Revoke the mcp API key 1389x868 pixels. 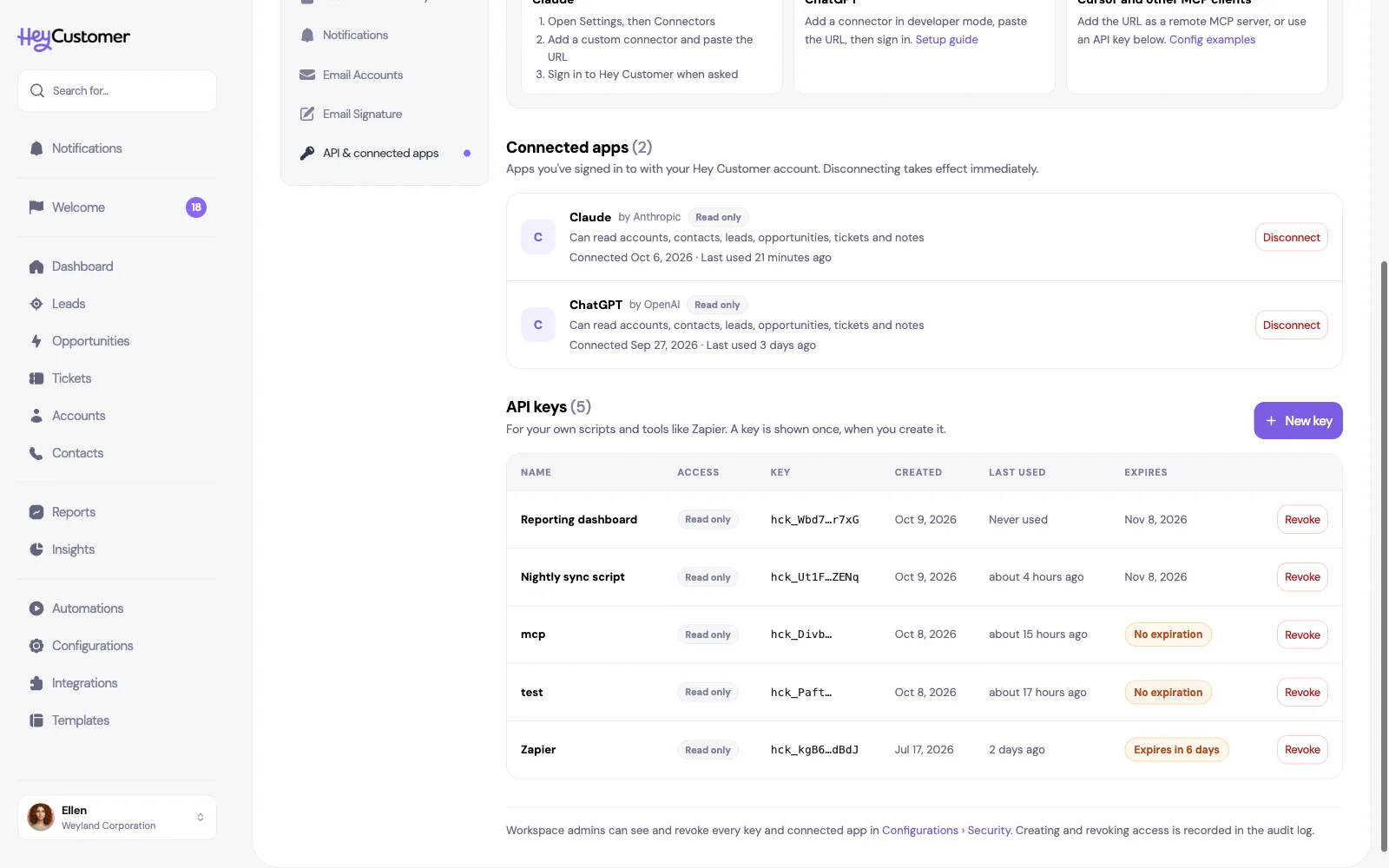[x=1302, y=635]
